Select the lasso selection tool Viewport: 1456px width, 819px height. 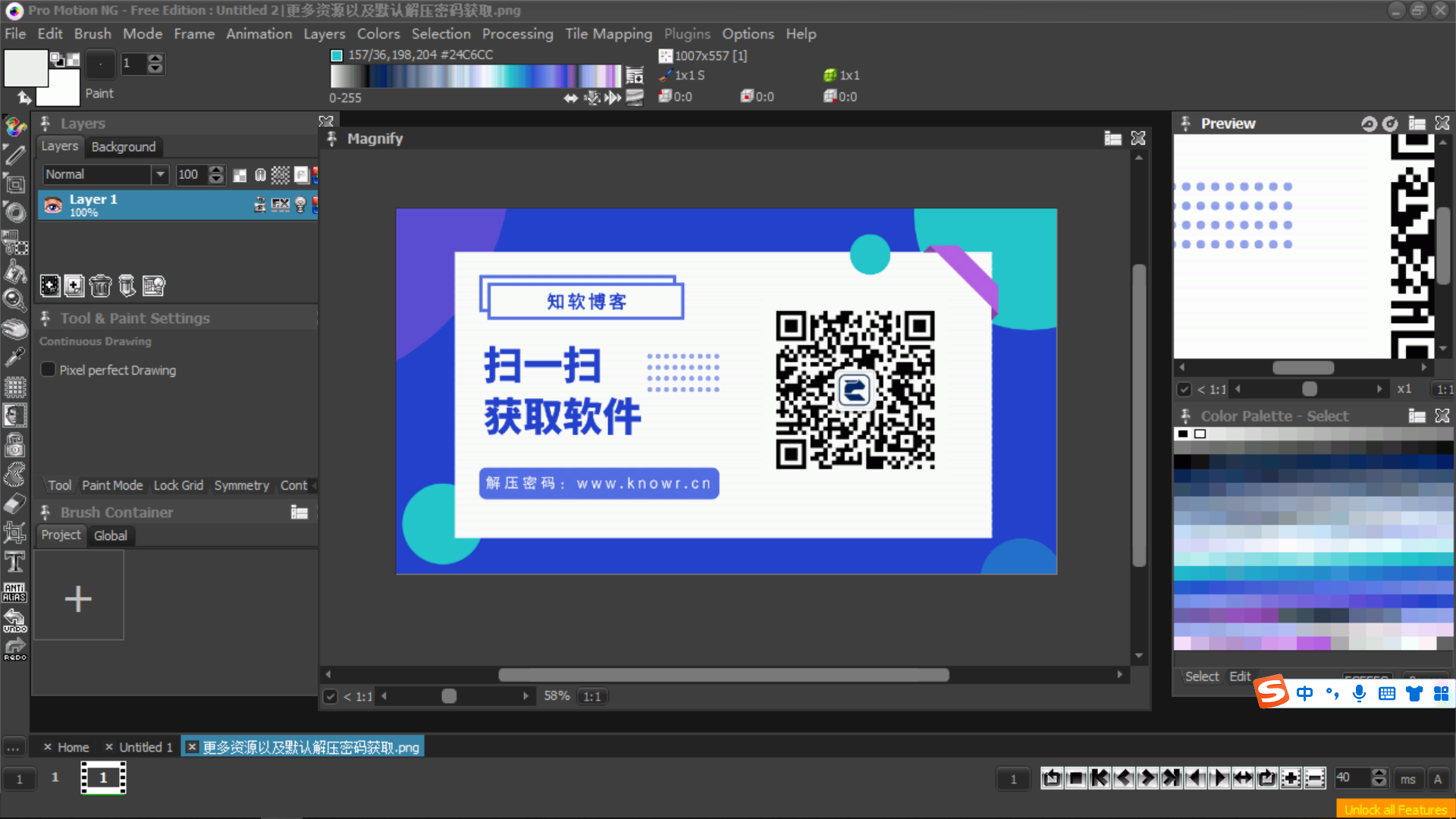pyautogui.click(x=14, y=475)
